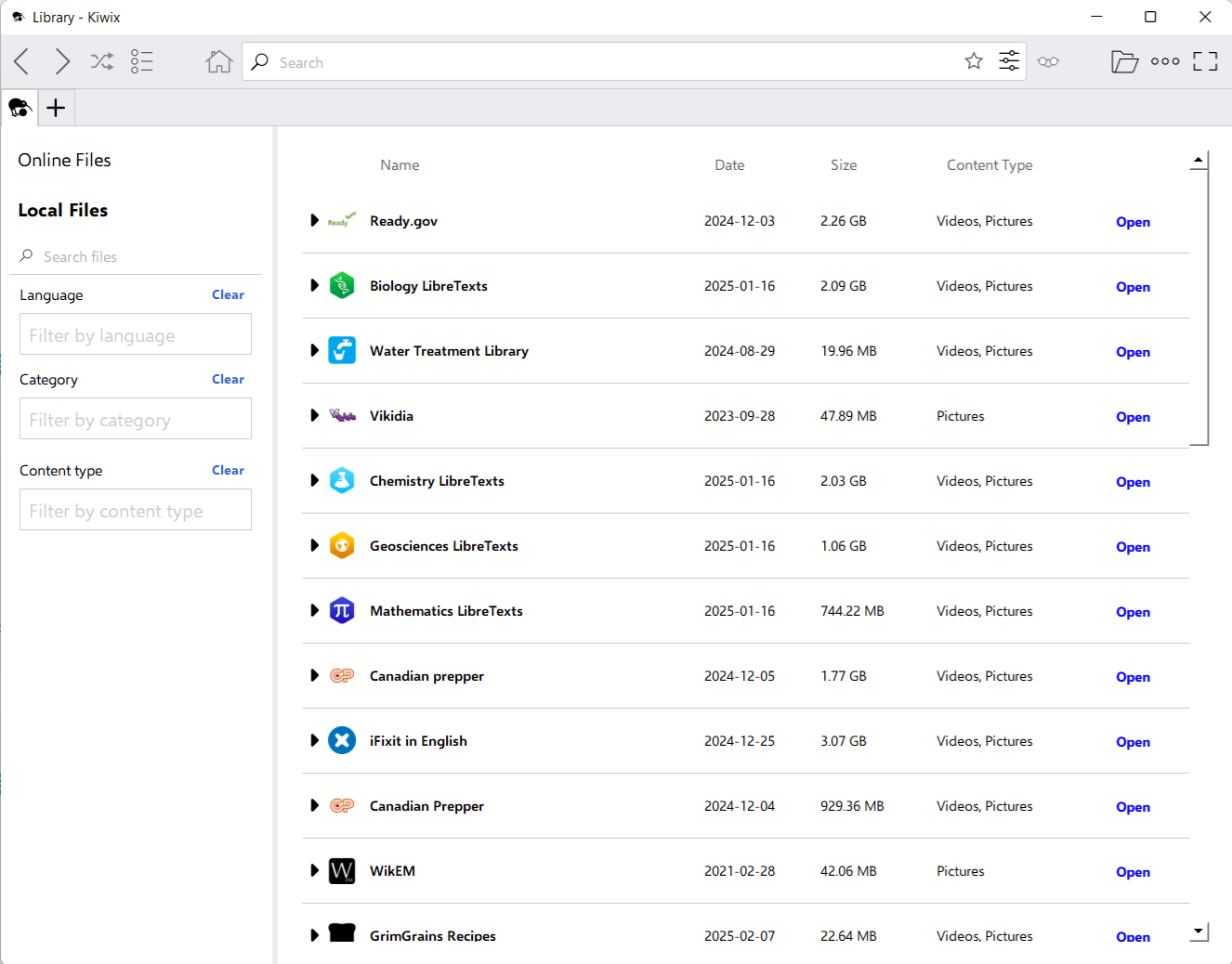Viewport: 1232px width, 964px height.
Task: Open a local file with folder icon
Action: [1124, 62]
